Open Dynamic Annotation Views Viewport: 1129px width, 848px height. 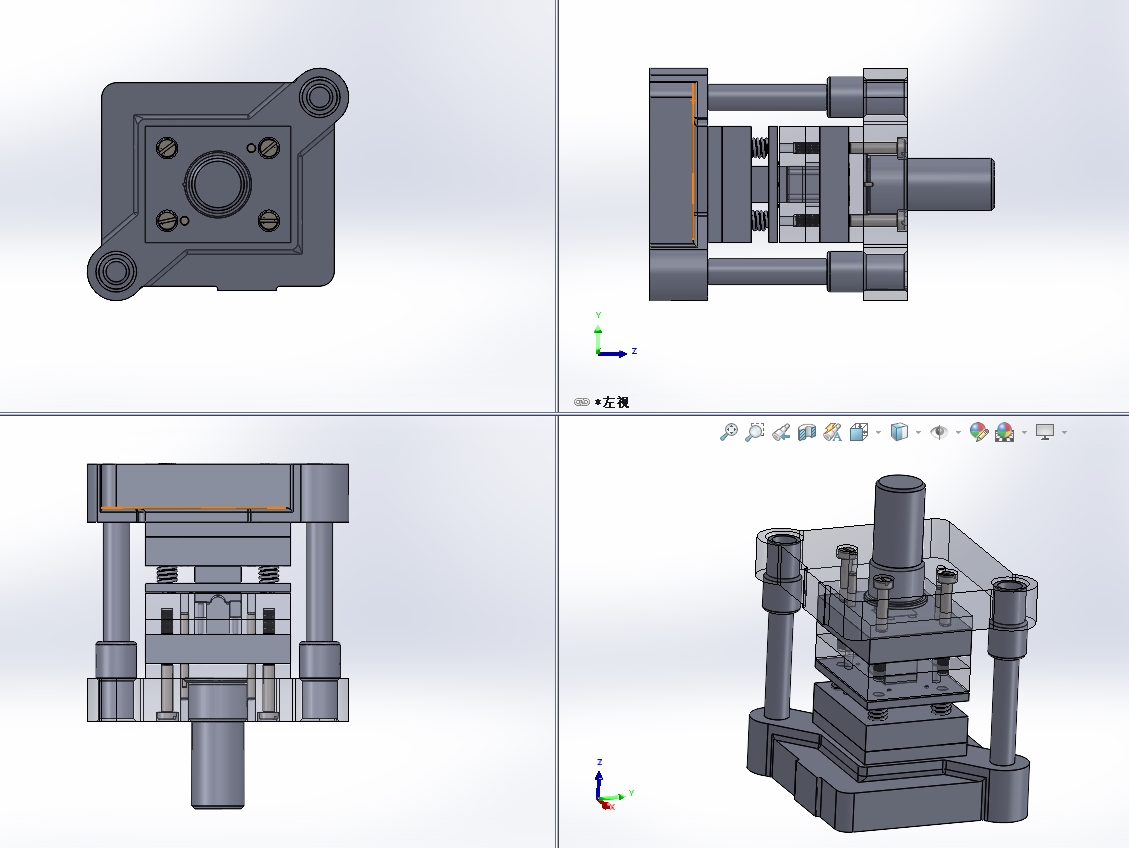pyautogui.click(x=832, y=432)
